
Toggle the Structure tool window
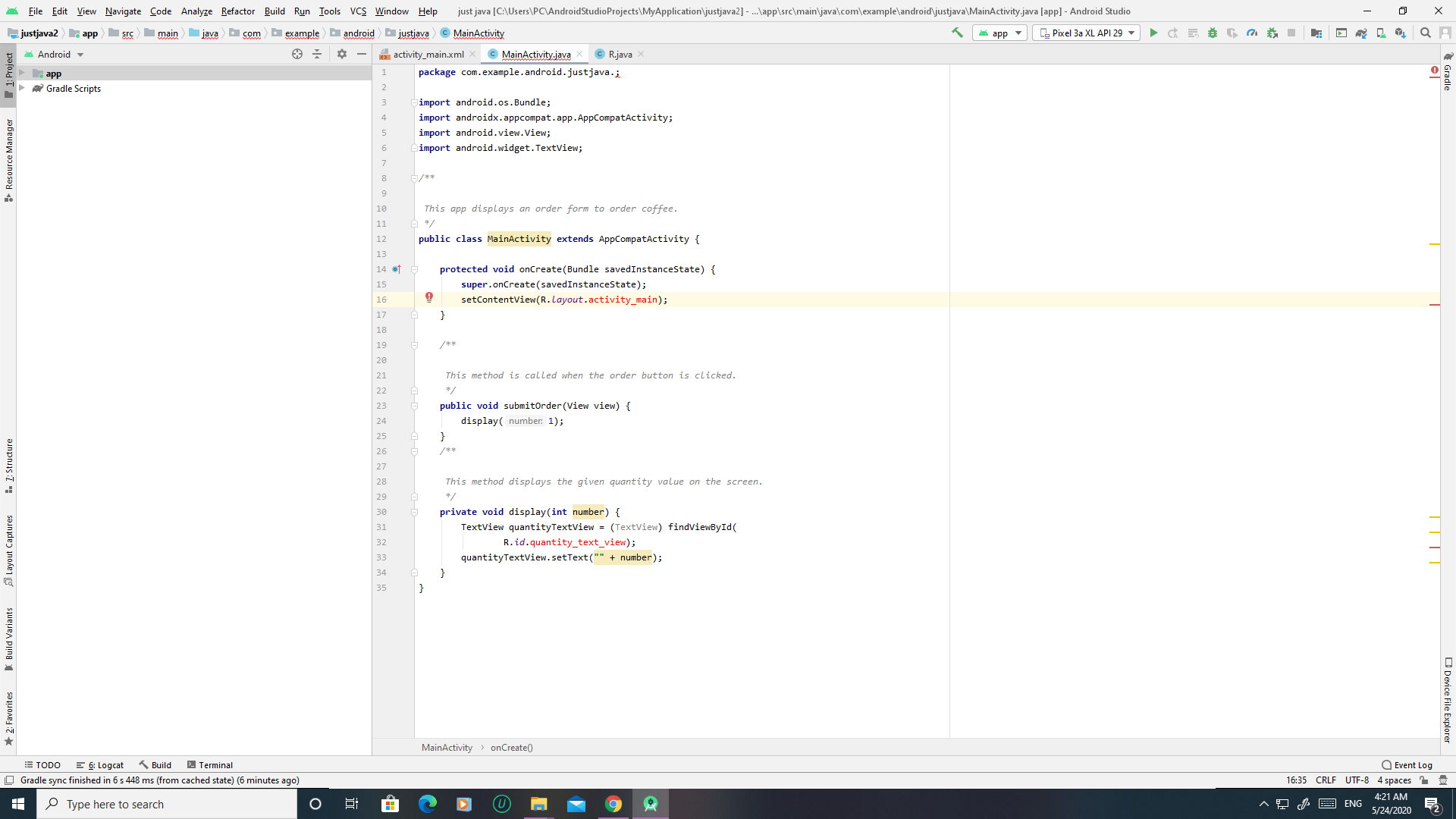coord(9,465)
